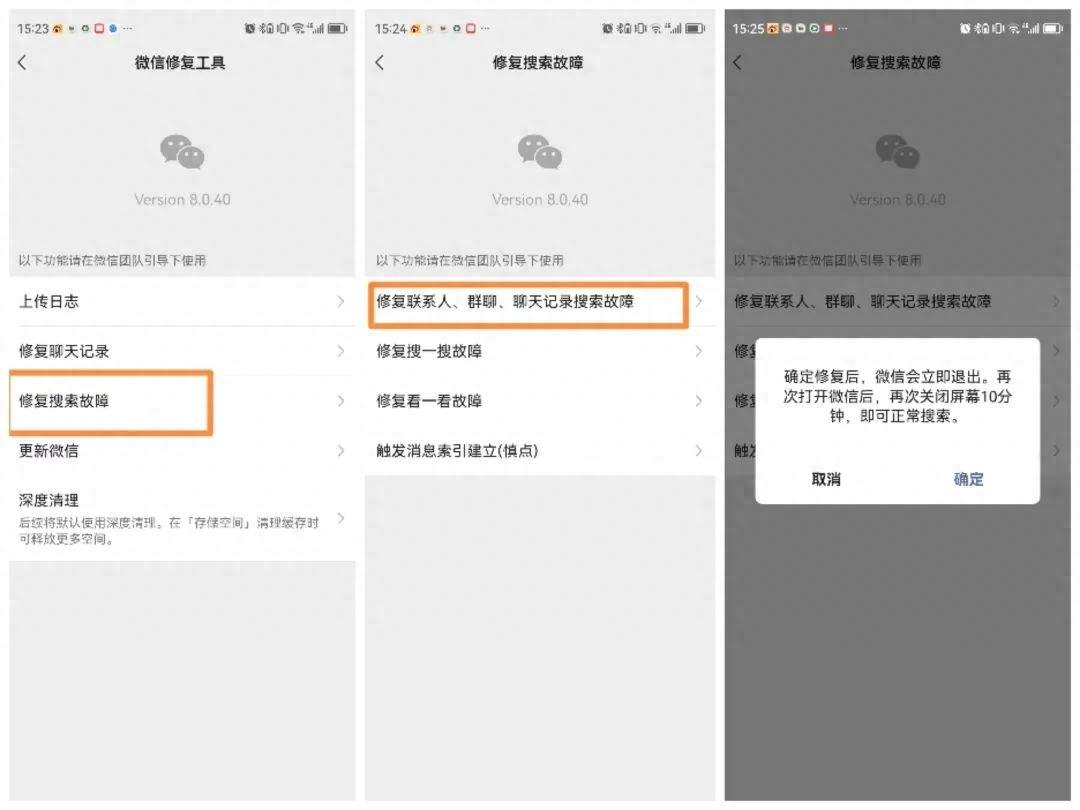Tap back arrow beside 微信修复工具 title

[23, 63]
